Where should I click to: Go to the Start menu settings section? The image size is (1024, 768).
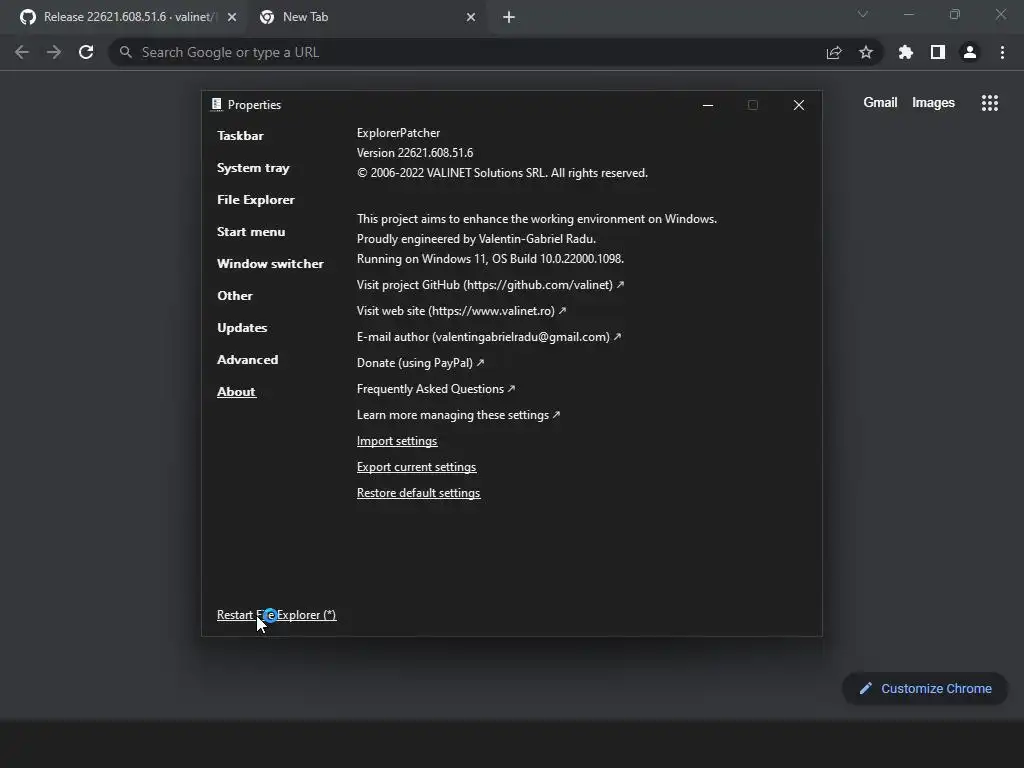click(x=251, y=232)
